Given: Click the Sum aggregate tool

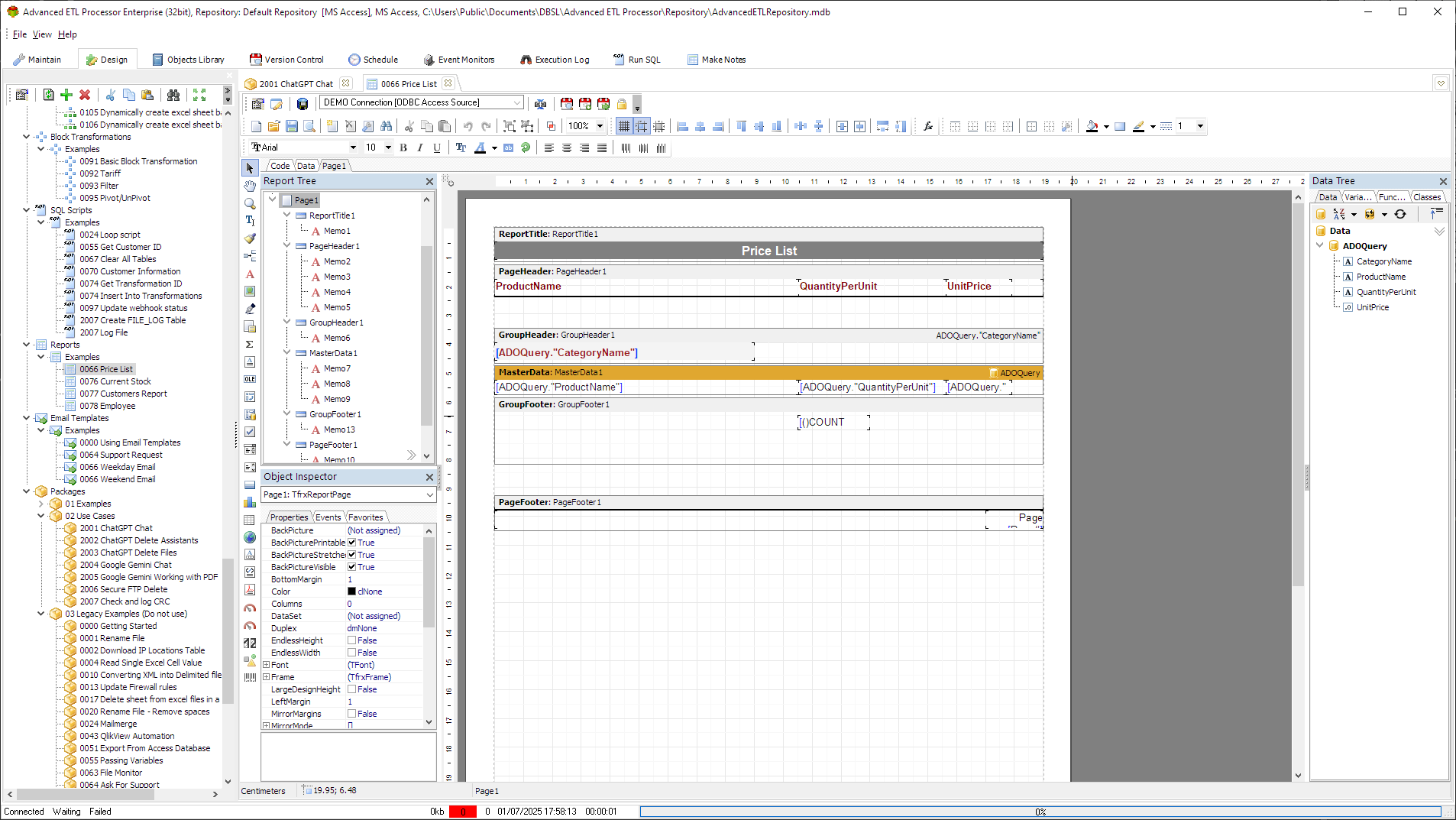Looking at the screenshot, I should (249, 344).
